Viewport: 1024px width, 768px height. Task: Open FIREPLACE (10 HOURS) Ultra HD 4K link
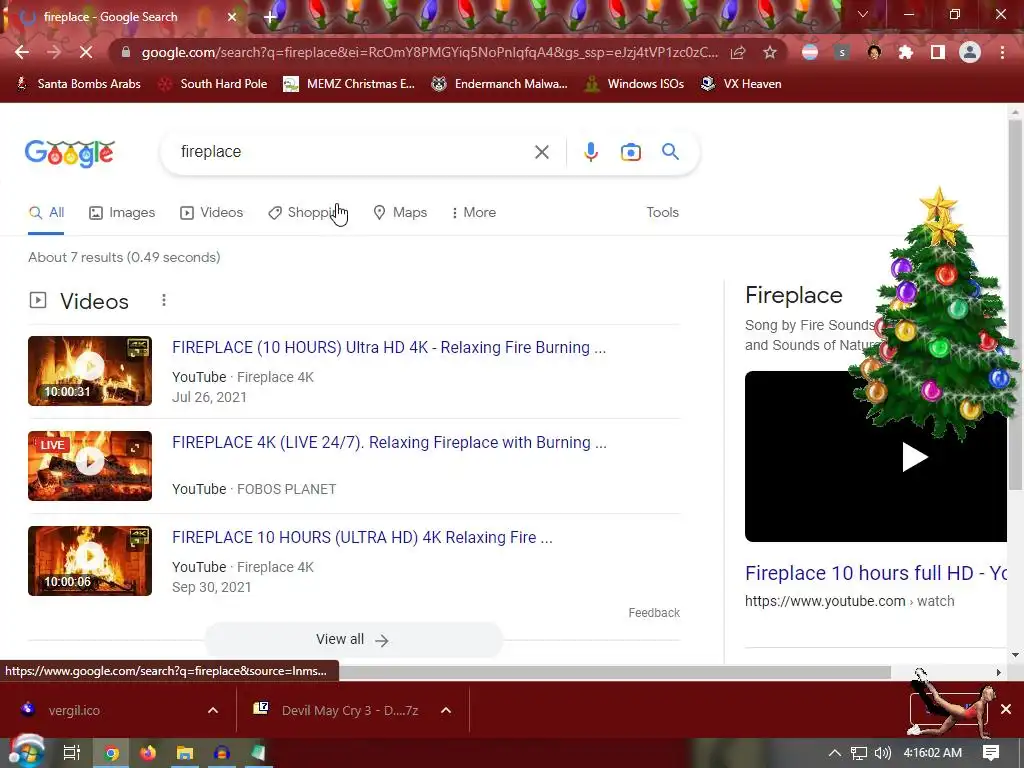click(x=389, y=347)
